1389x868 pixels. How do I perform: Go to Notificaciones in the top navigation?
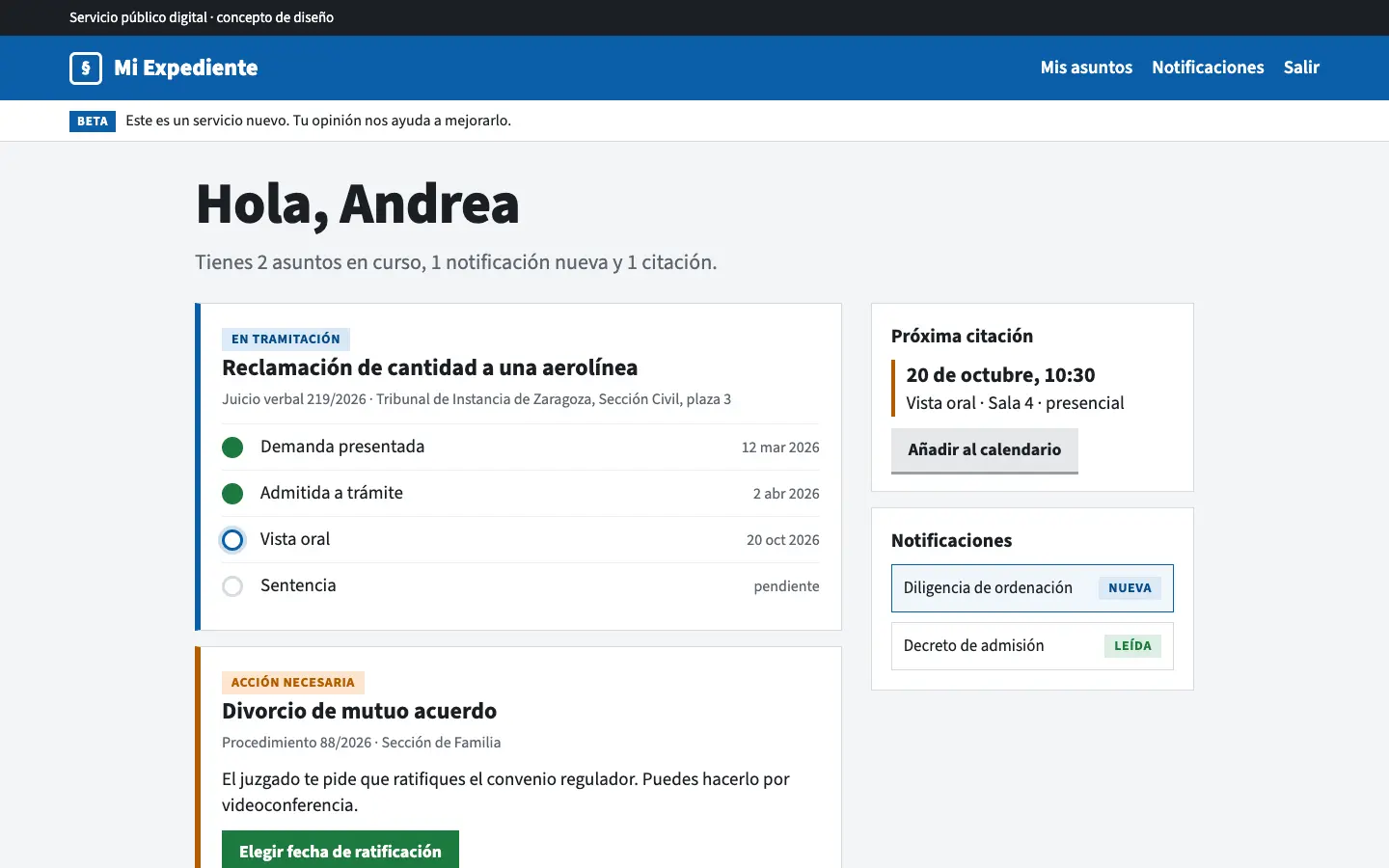[x=1208, y=68]
